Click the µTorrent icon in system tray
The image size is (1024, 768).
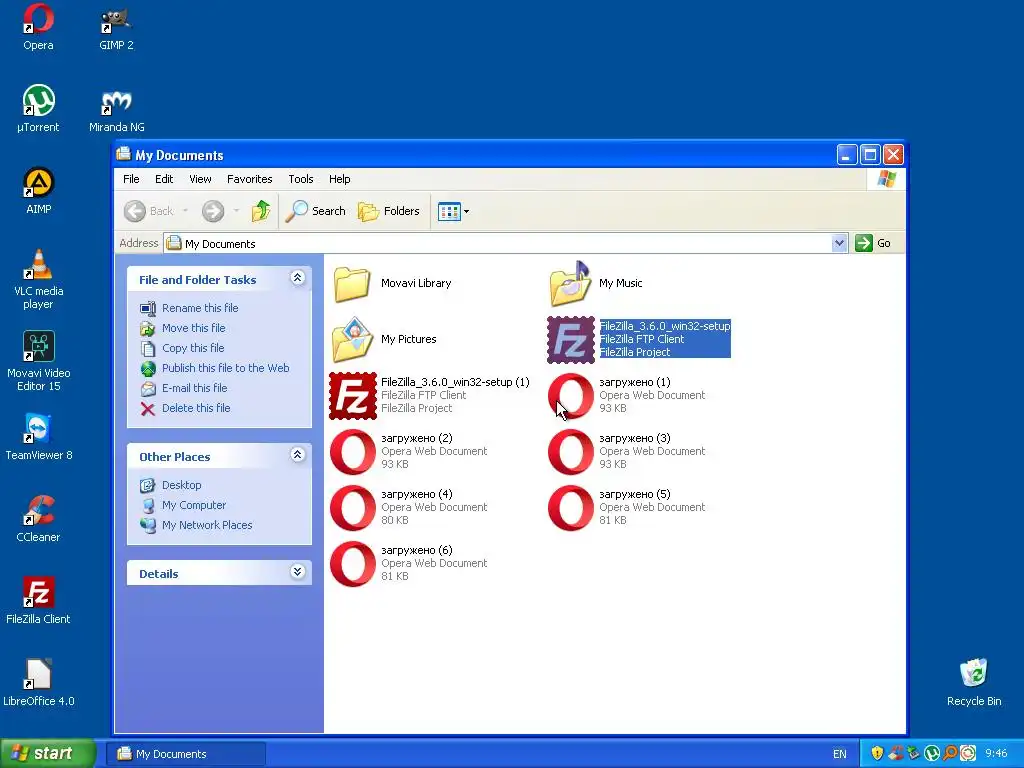[932, 754]
